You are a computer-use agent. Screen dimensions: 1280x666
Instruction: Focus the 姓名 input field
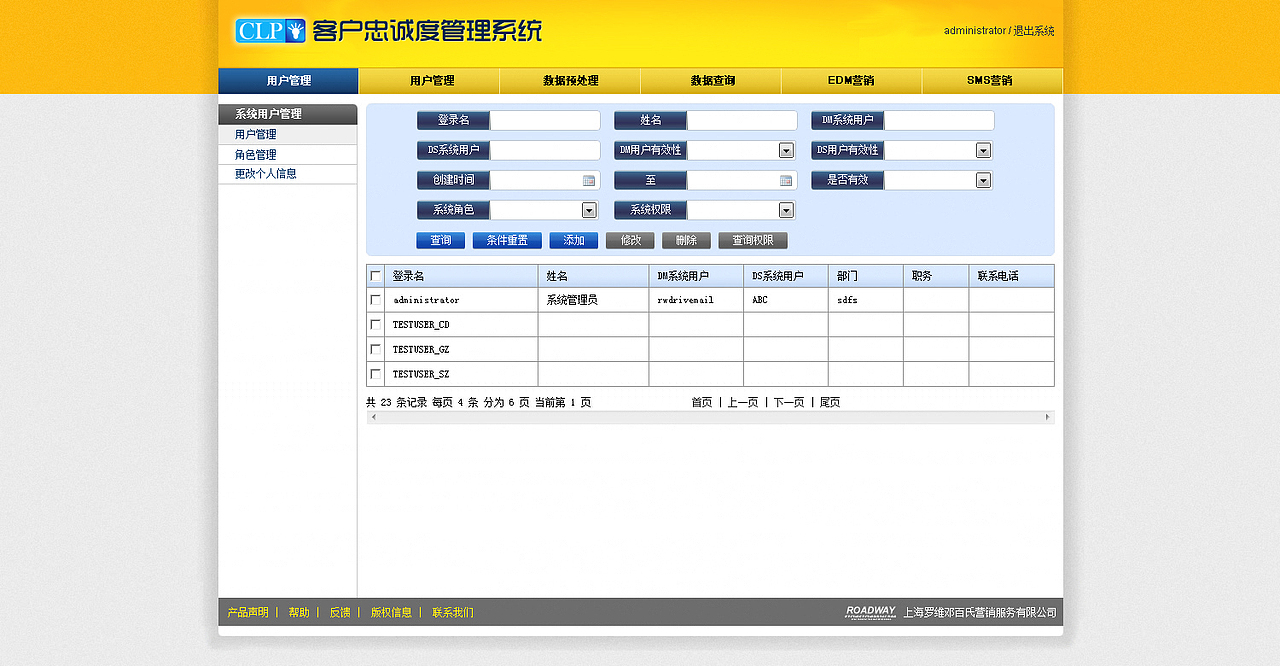(742, 121)
